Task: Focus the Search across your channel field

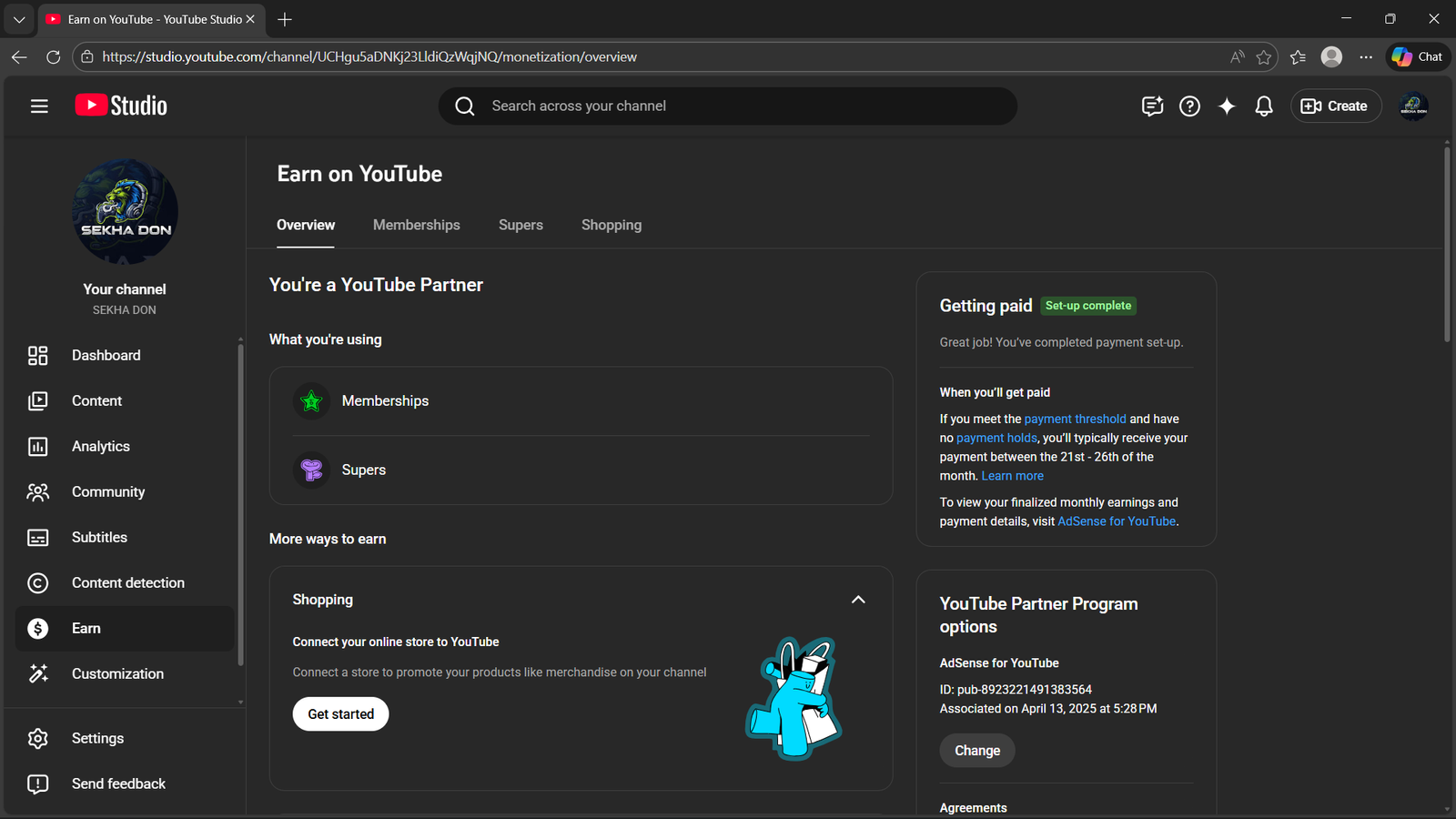Action: 728,106
